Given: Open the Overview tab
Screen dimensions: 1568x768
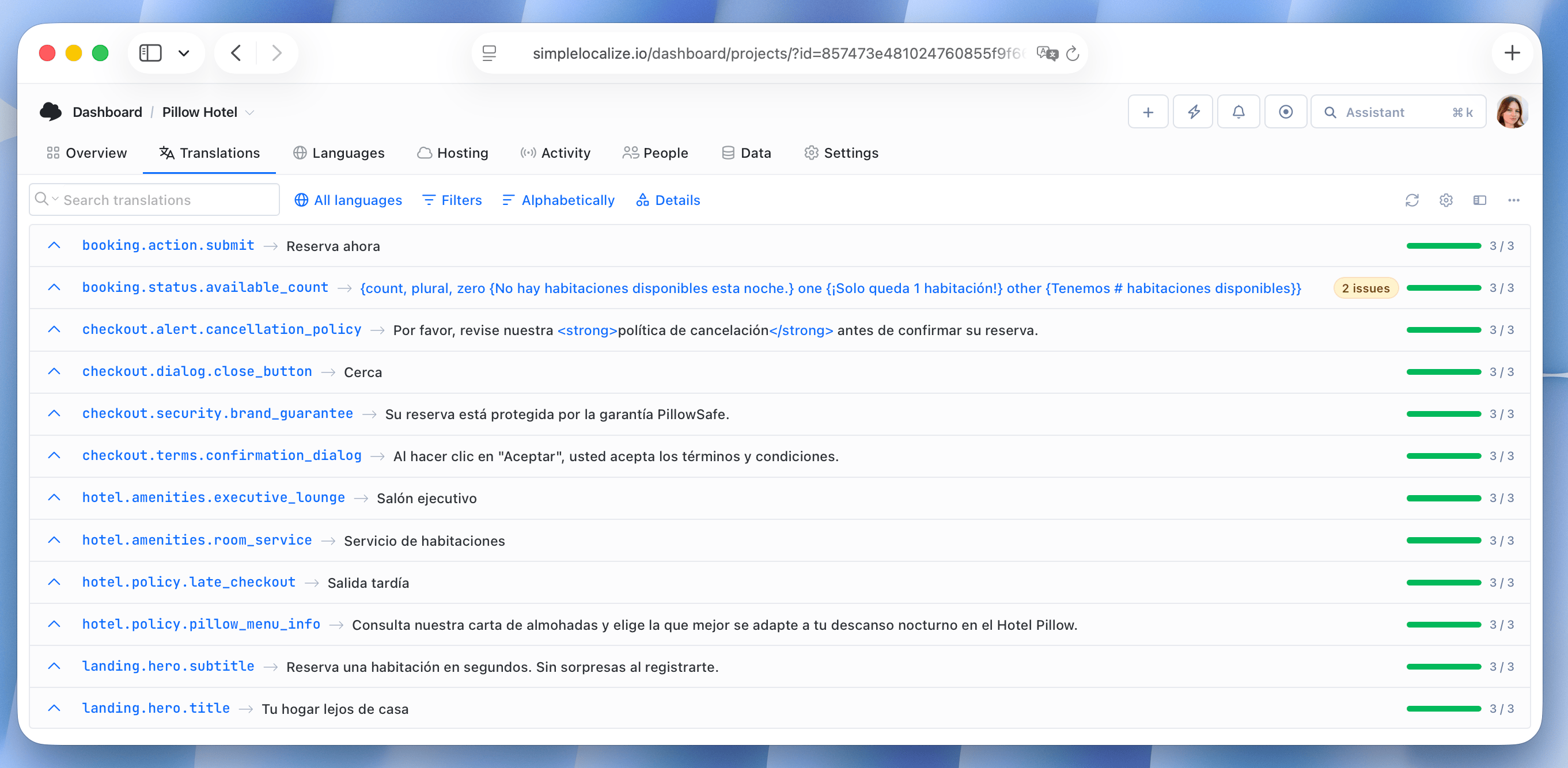Looking at the screenshot, I should [x=87, y=153].
